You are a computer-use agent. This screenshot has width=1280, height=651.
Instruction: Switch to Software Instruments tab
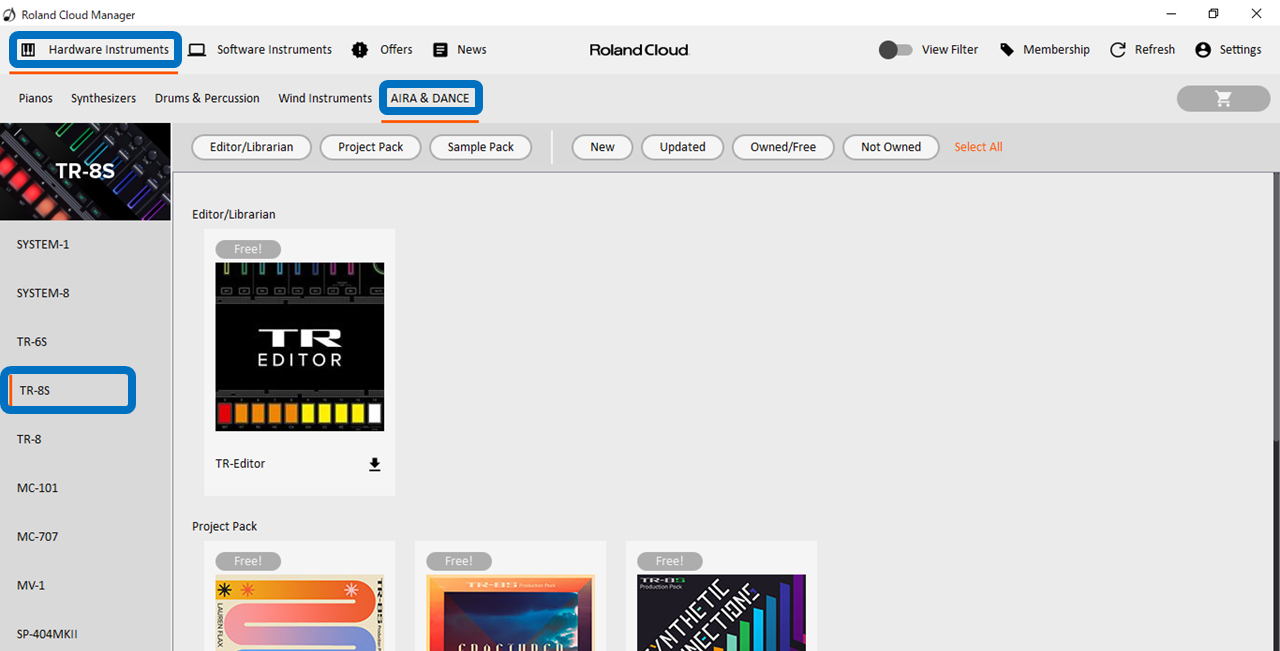point(260,50)
